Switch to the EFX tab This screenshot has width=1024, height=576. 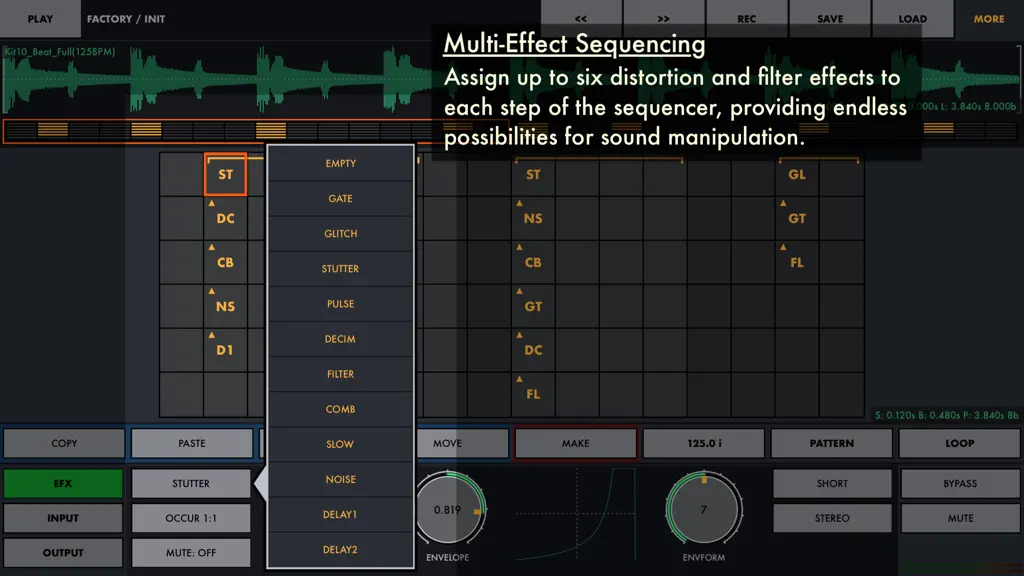coord(63,484)
